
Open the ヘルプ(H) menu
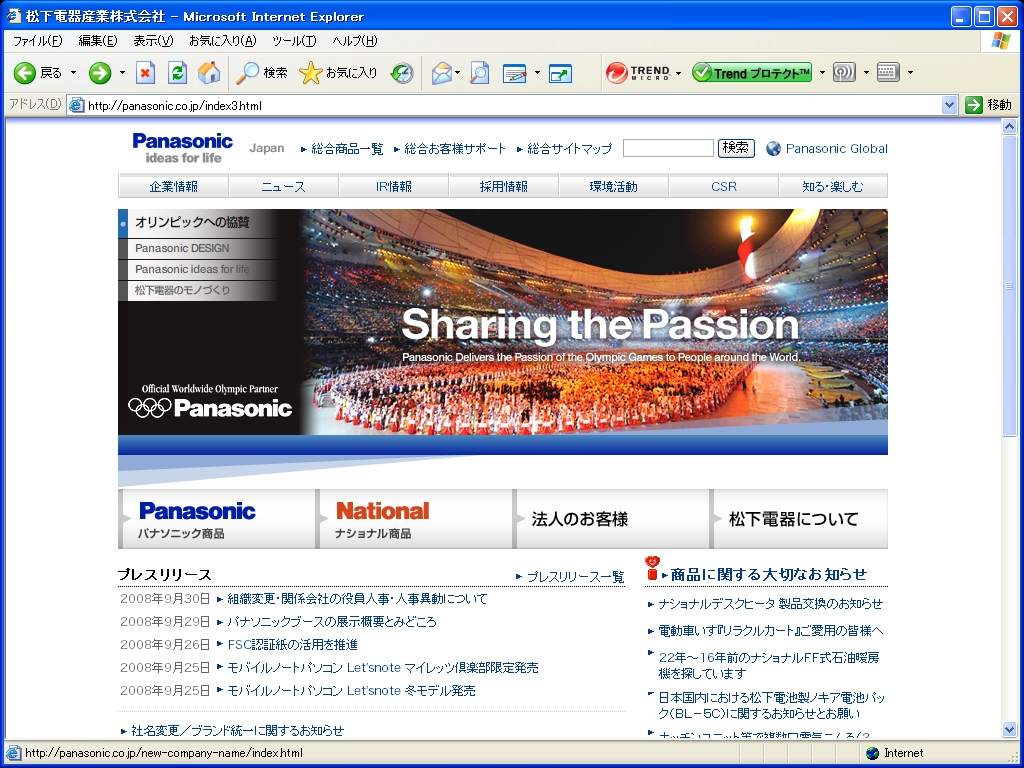354,41
